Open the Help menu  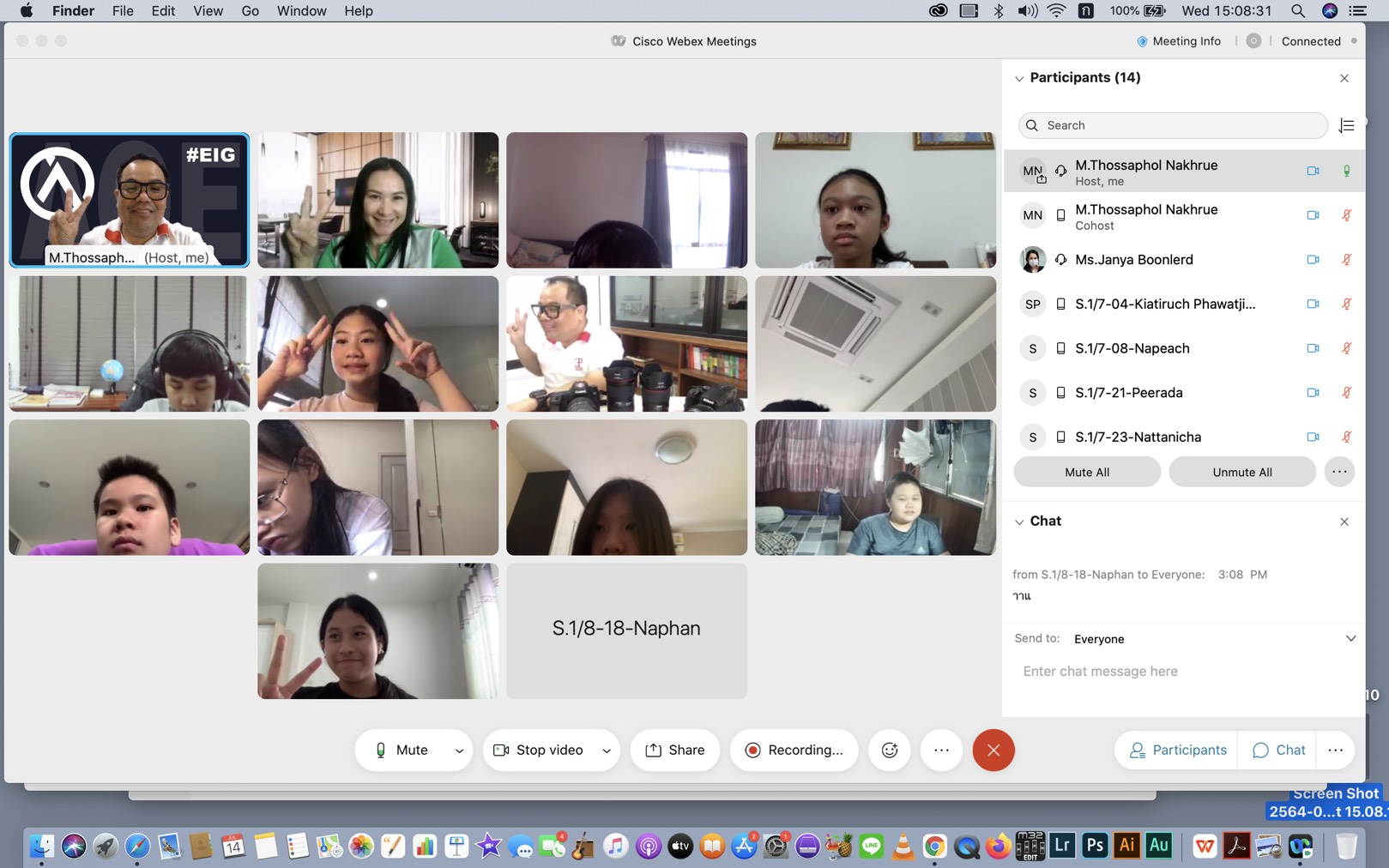pyautogui.click(x=359, y=11)
